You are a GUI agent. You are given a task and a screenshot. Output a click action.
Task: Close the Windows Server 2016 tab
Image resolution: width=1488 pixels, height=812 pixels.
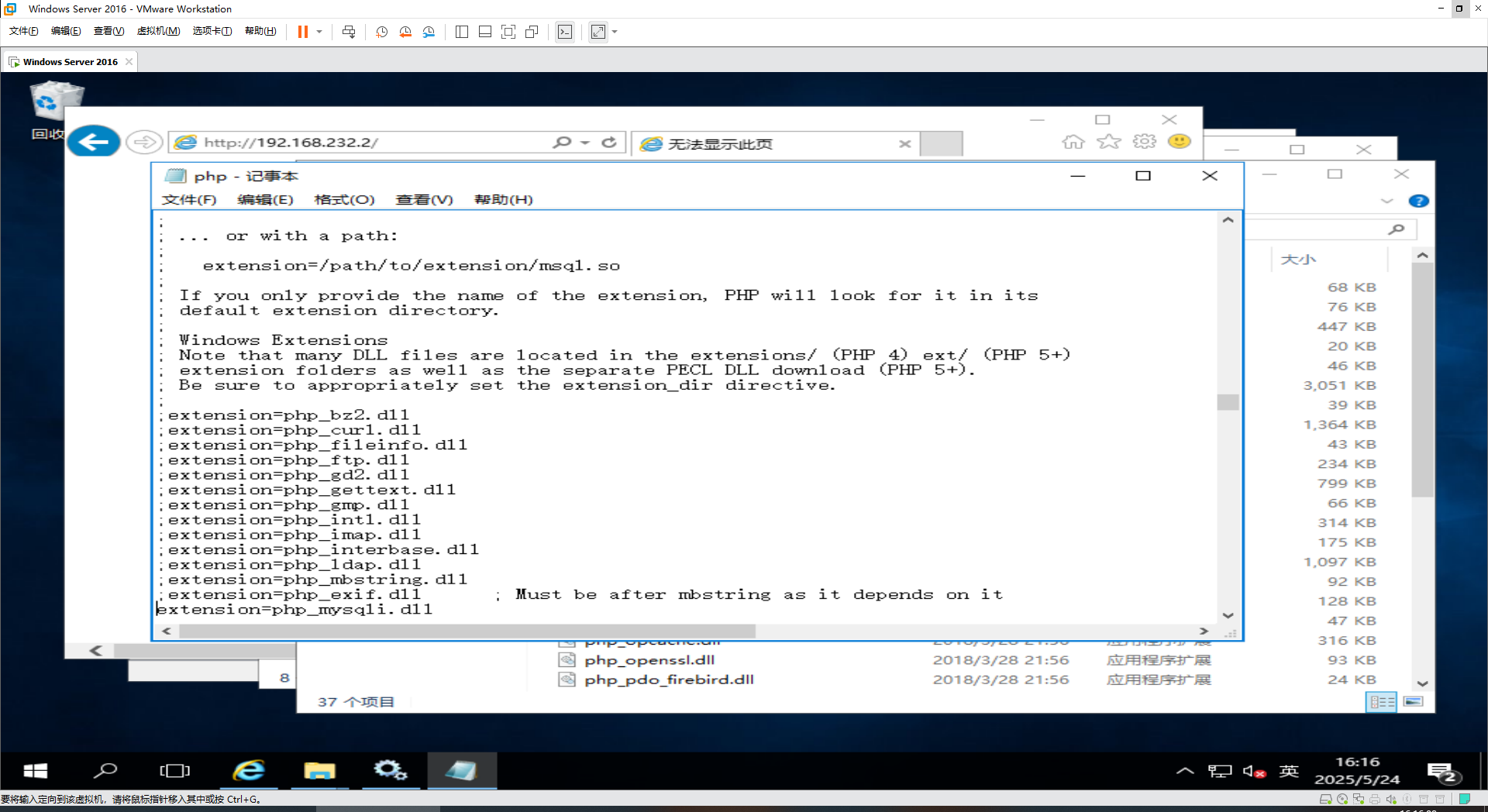[129, 62]
